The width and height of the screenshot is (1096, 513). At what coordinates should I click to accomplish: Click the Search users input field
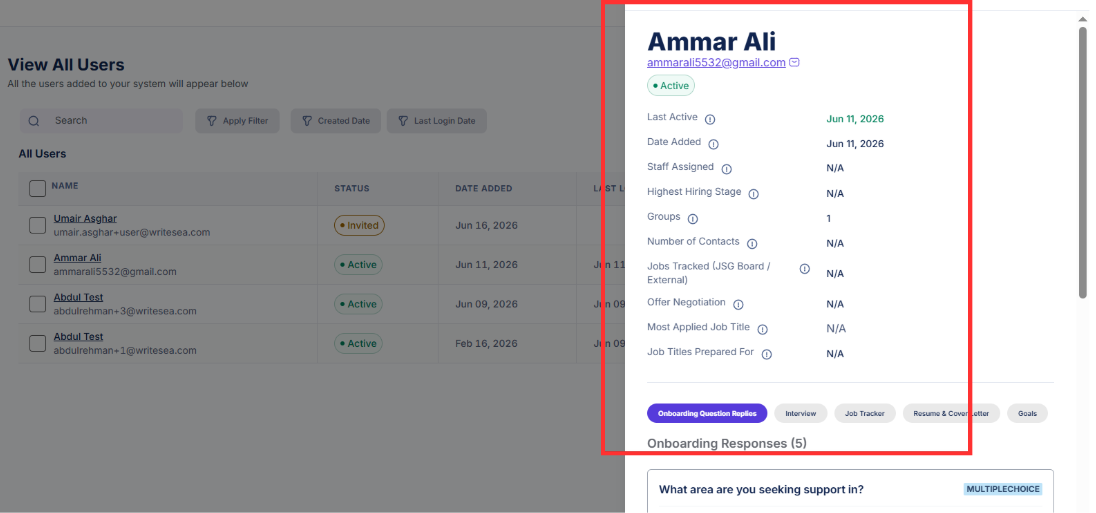pos(101,121)
